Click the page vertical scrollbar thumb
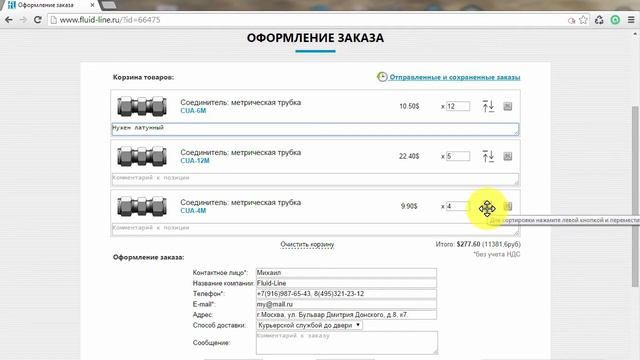The image size is (640, 360). click(636, 196)
